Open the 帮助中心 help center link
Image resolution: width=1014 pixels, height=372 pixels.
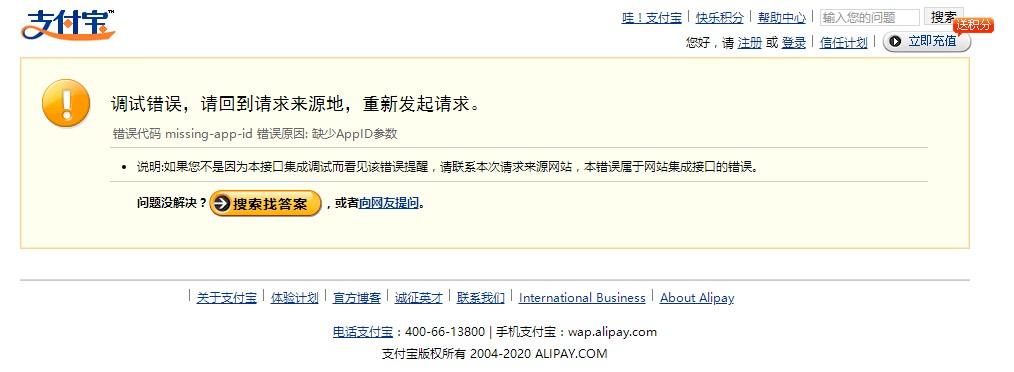tap(782, 18)
